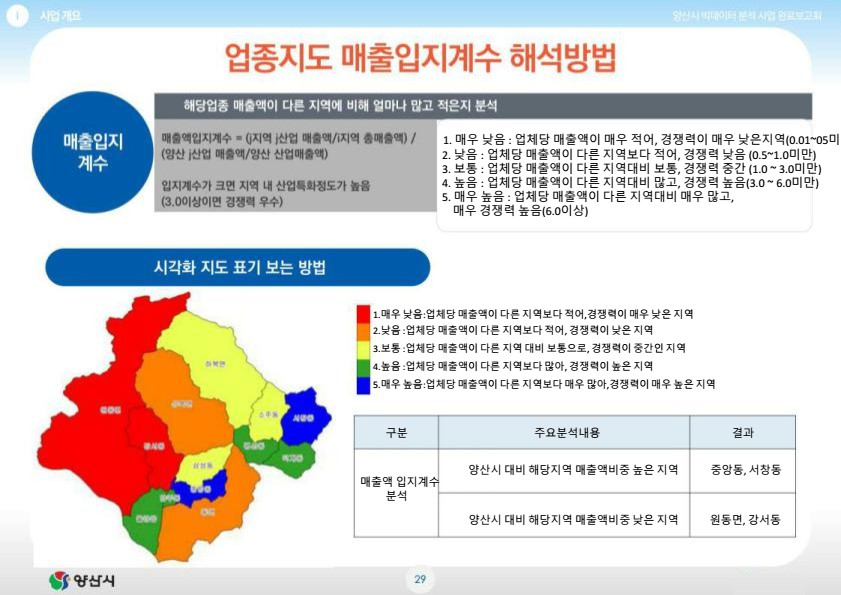Screen dimensions: 841x595
Task: Click the 양산시 city logo emblem
Action: [59, 581]
